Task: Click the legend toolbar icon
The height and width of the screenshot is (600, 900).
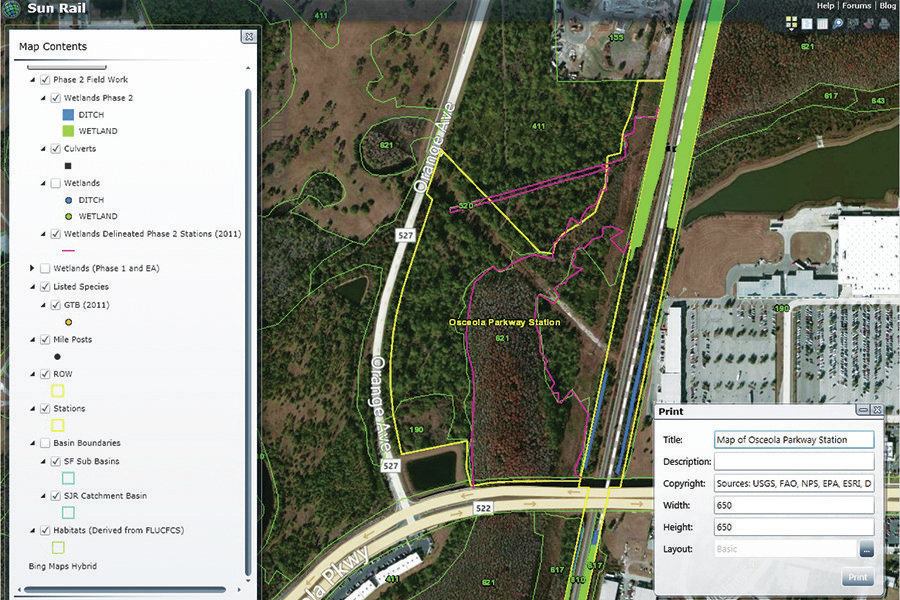Action: click(806, 23)
